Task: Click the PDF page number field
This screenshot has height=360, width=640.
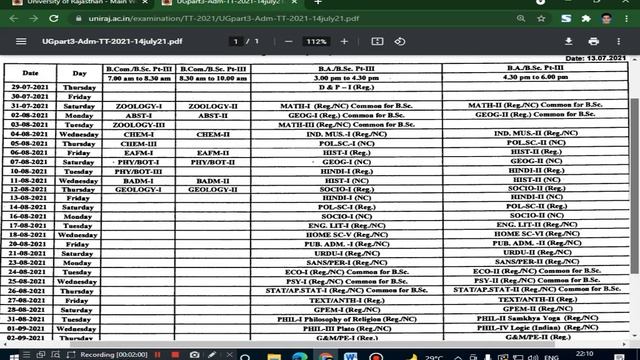Action: point(236,42)
